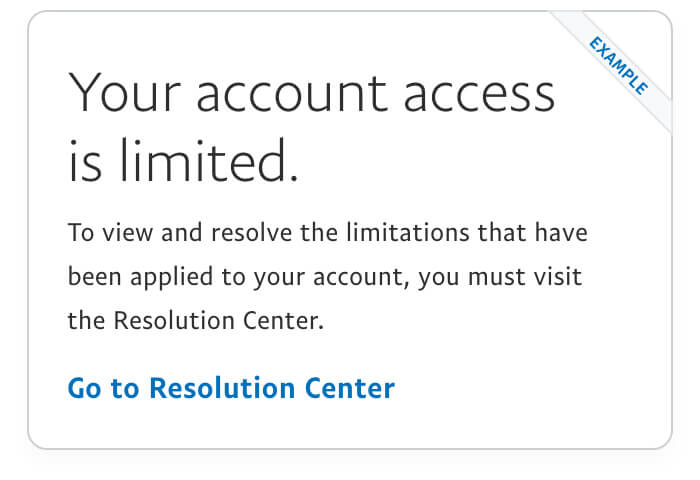Click the EXAMPLE corner ribbon label
The width and height of the screenshot is (700, 480).
point(619,66)
